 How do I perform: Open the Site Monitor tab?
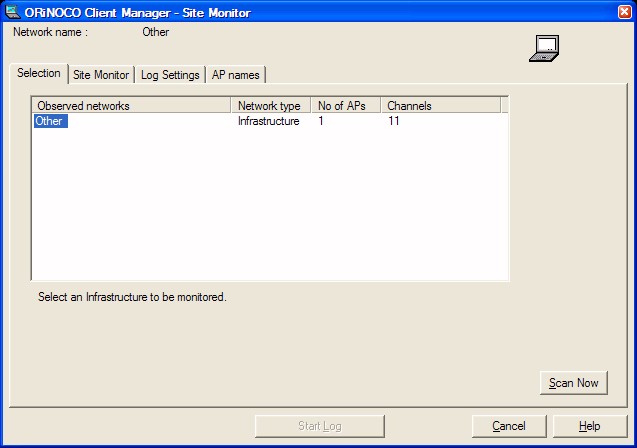point(101,75)
